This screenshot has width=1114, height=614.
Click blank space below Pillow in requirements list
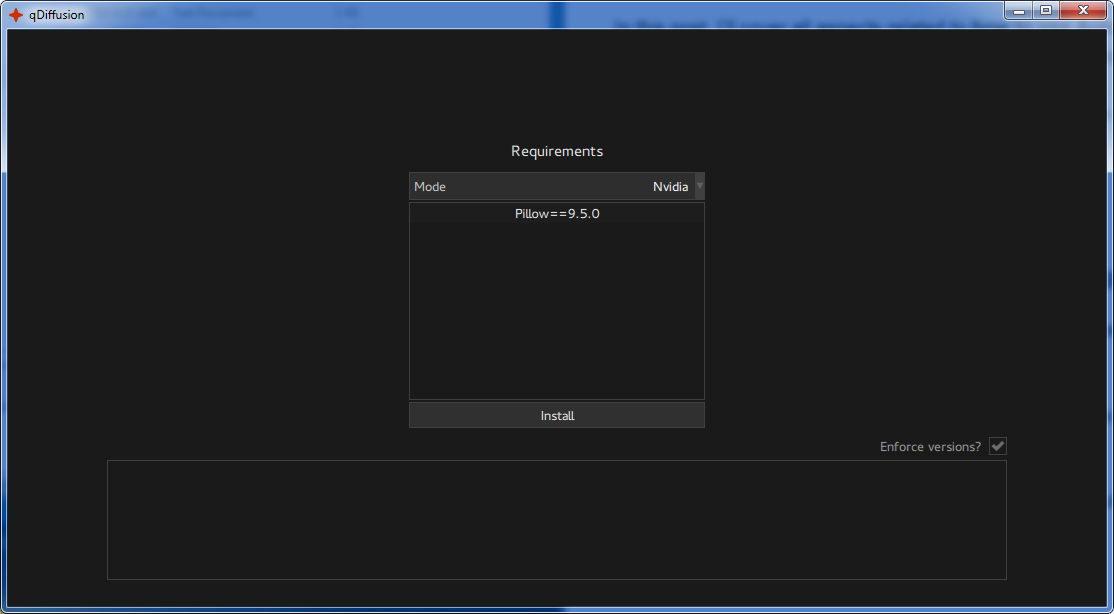557,310
